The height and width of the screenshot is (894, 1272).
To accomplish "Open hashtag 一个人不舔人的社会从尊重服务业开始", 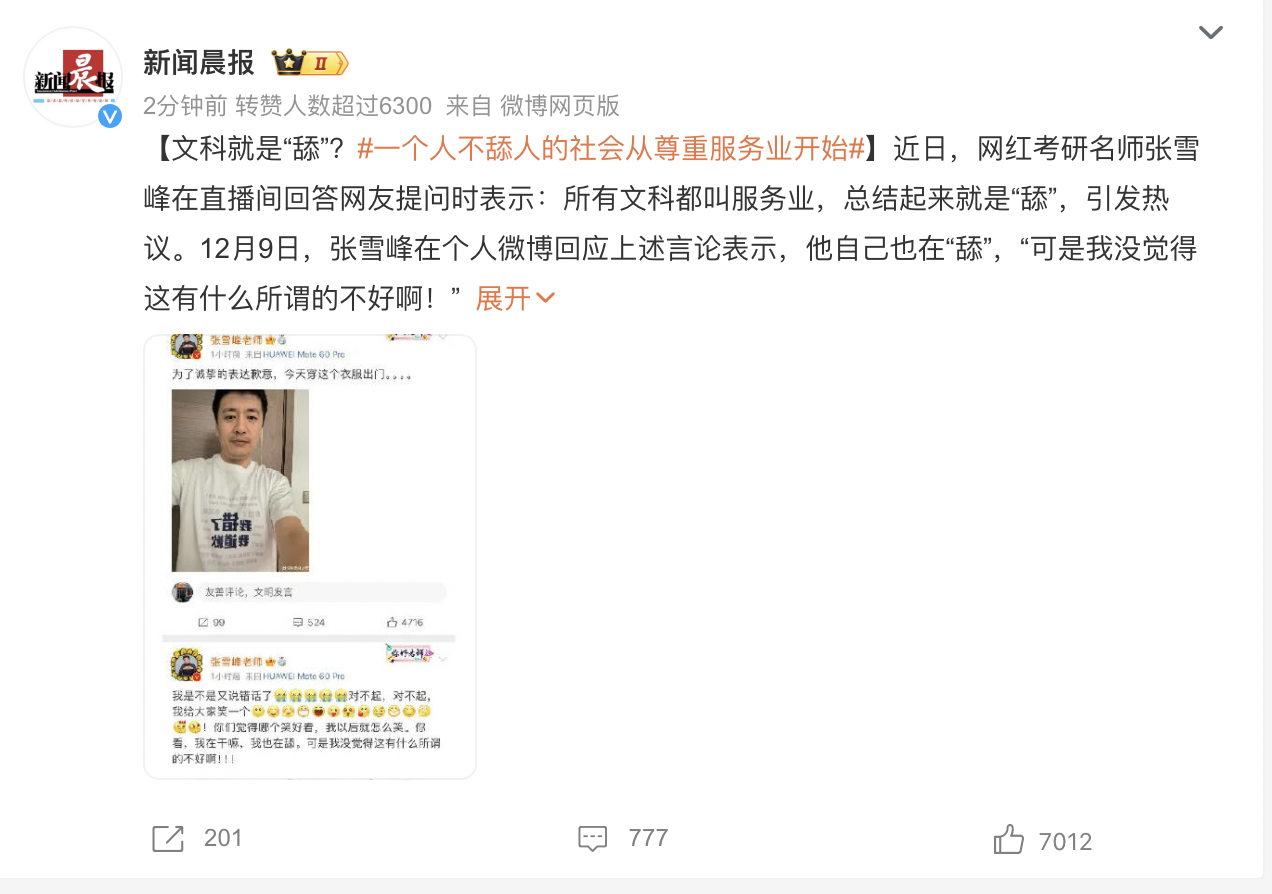I will coord(611,150).
